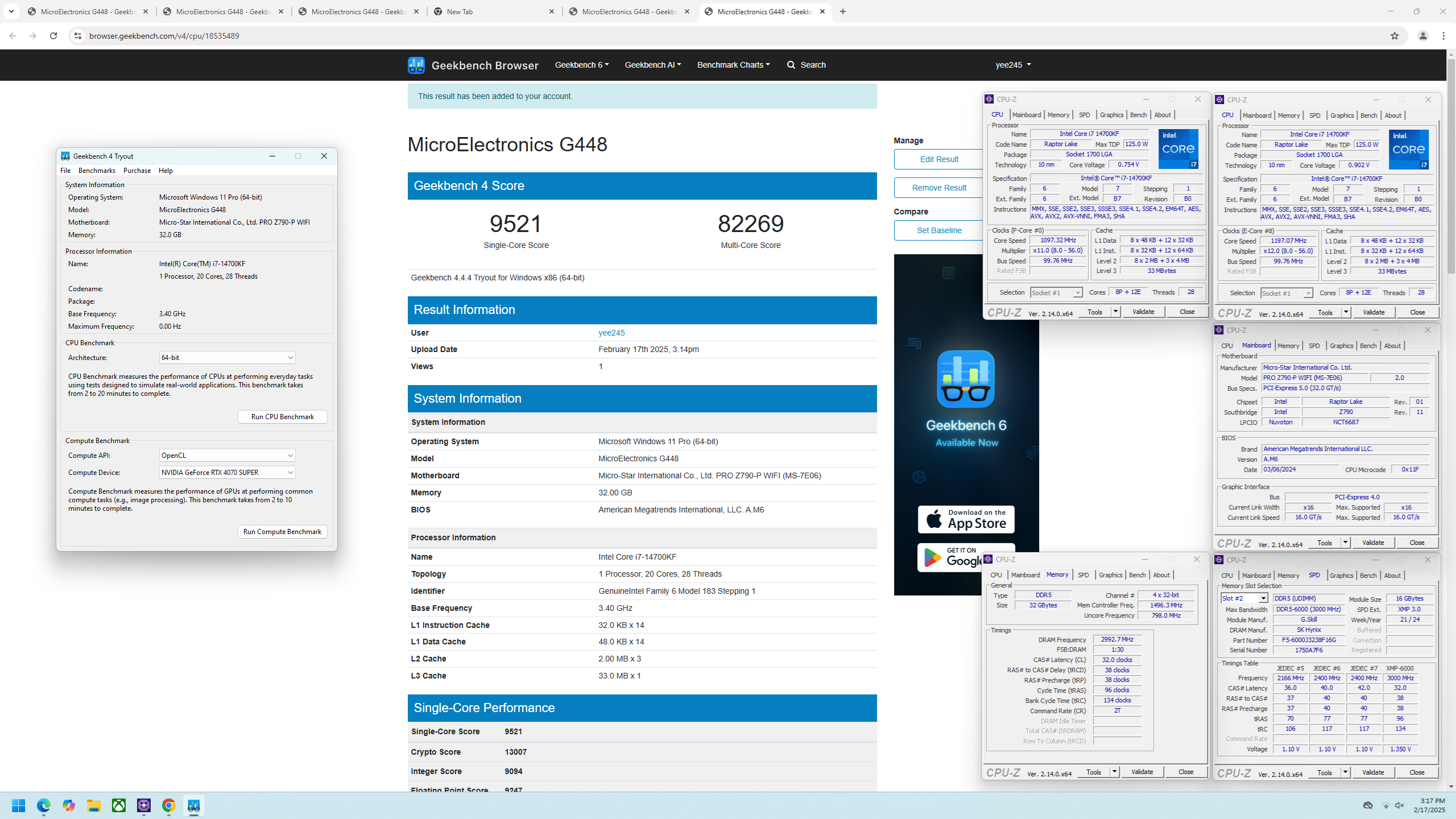Click the Intel Core i7 logo in P-Core CPU-Z
The height and width of the screenshot is (819, 1456).
(1178, 149)
